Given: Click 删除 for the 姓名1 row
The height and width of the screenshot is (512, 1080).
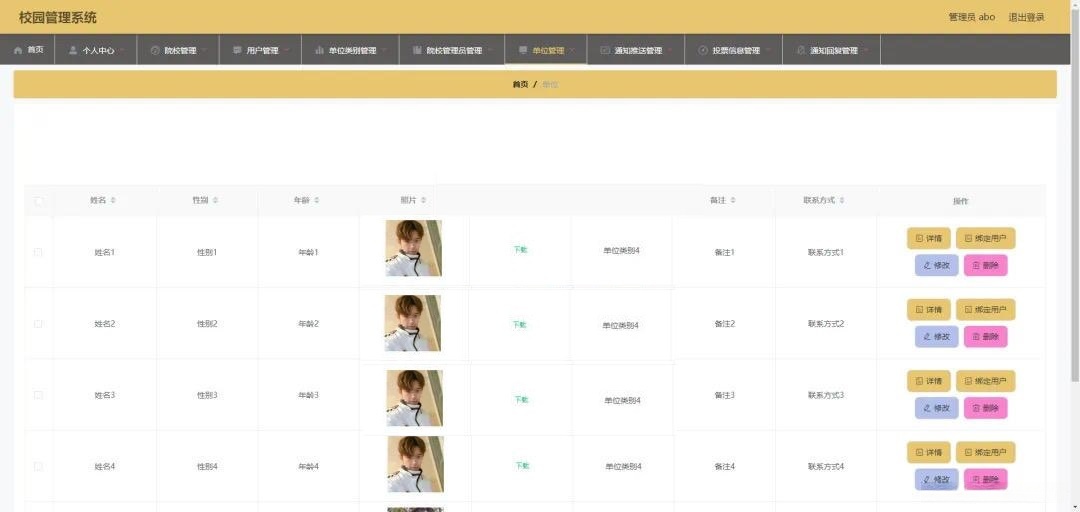Looking at the screenshot, I should (986, 265).
